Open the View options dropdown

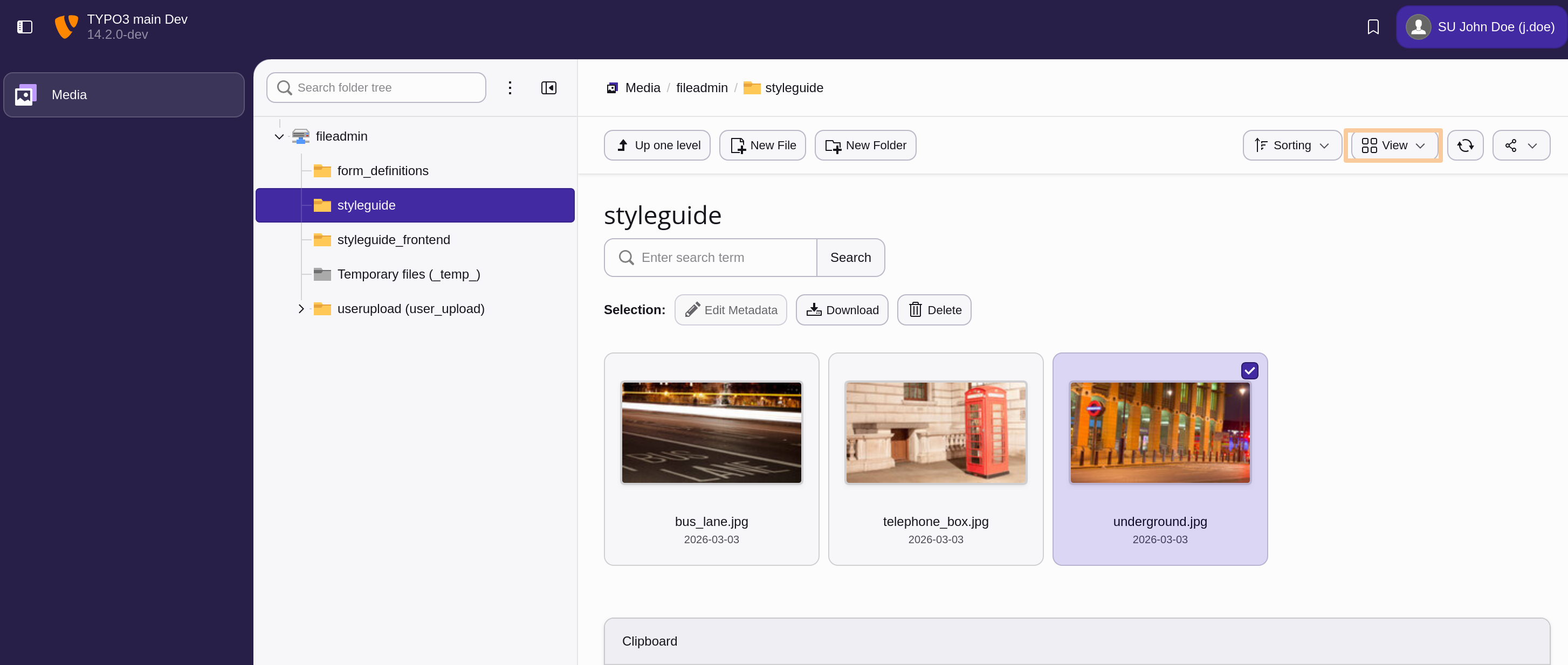[x=1392, y=145]
